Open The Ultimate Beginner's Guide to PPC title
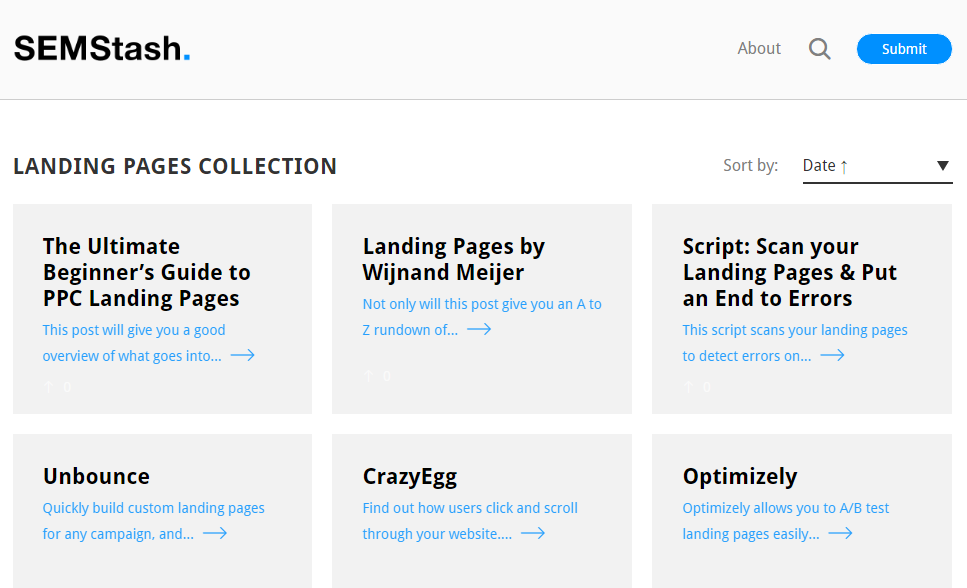The height and width of the screenshot is (588, 967). pos(147,272)
